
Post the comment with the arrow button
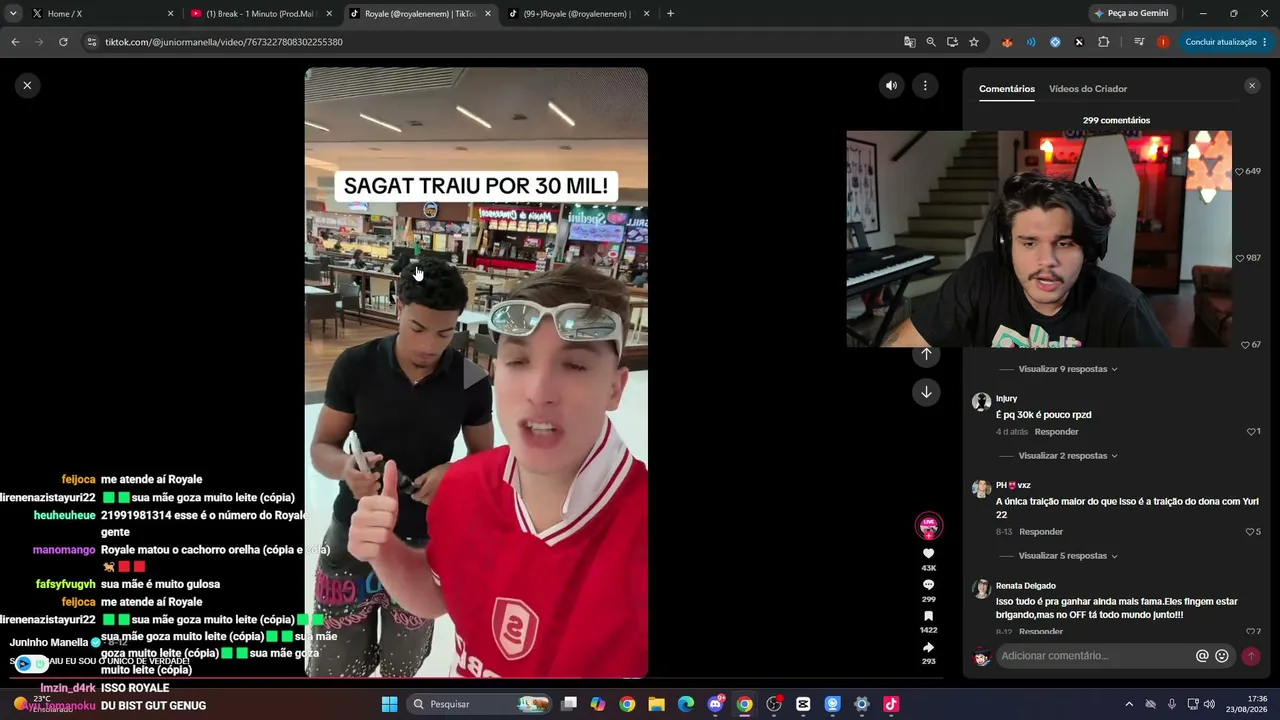pos(1250,656)
